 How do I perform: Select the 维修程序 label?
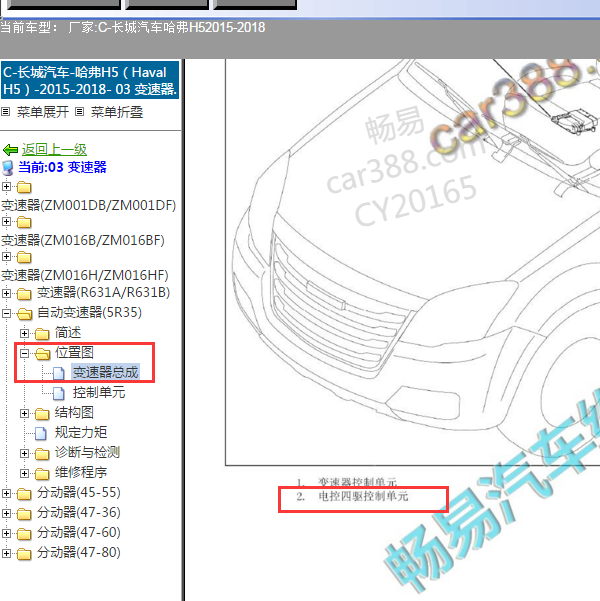(x=81, y=472)
